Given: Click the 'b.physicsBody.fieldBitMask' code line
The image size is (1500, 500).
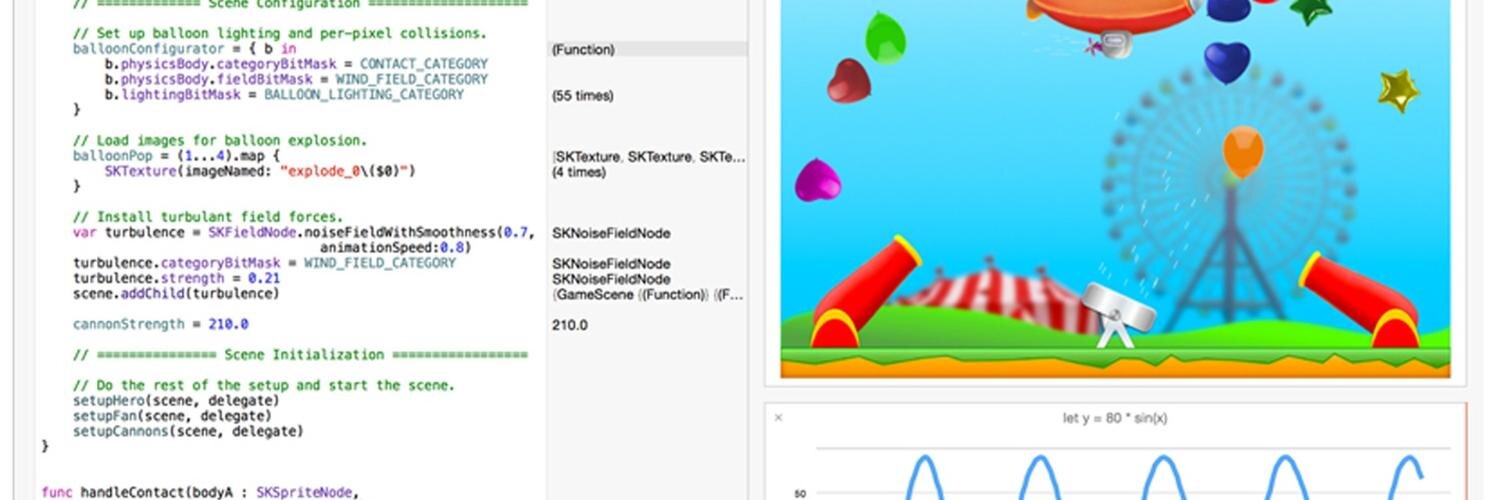Looking at the screenshot, I should pos(296,79).
